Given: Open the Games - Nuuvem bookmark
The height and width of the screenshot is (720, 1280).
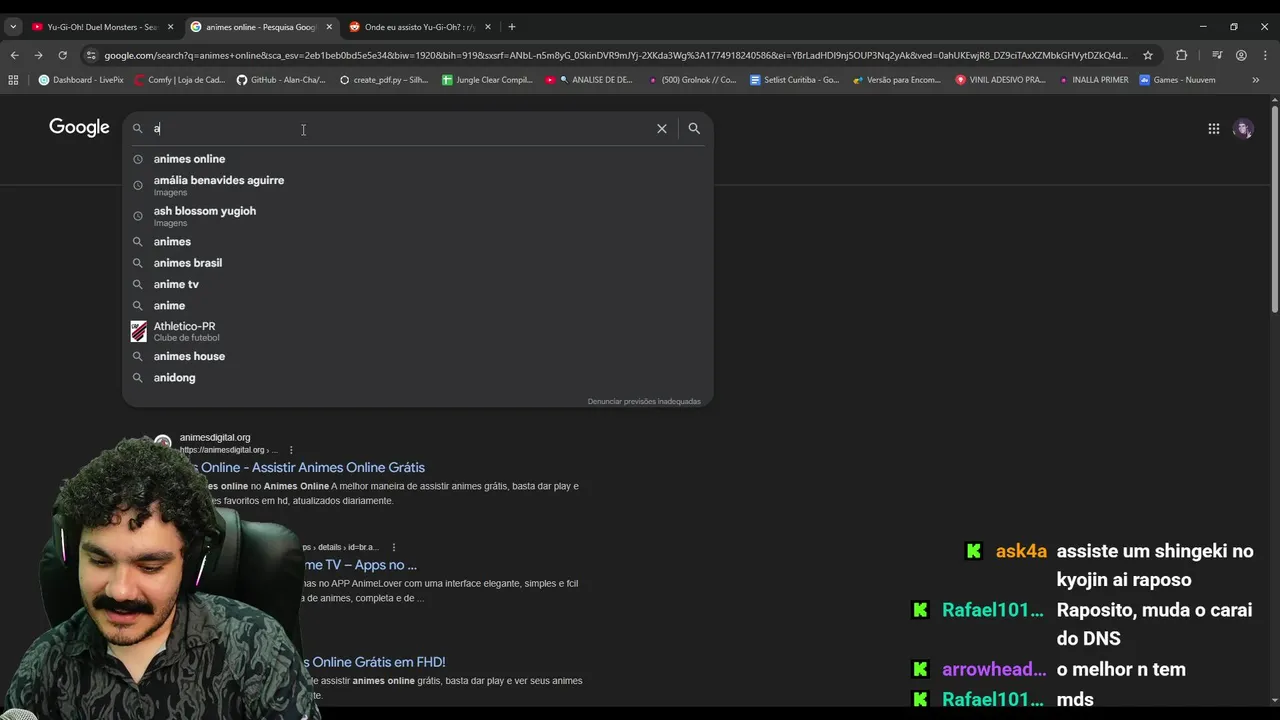Looking at the screenshot, I should [1178, 80].
